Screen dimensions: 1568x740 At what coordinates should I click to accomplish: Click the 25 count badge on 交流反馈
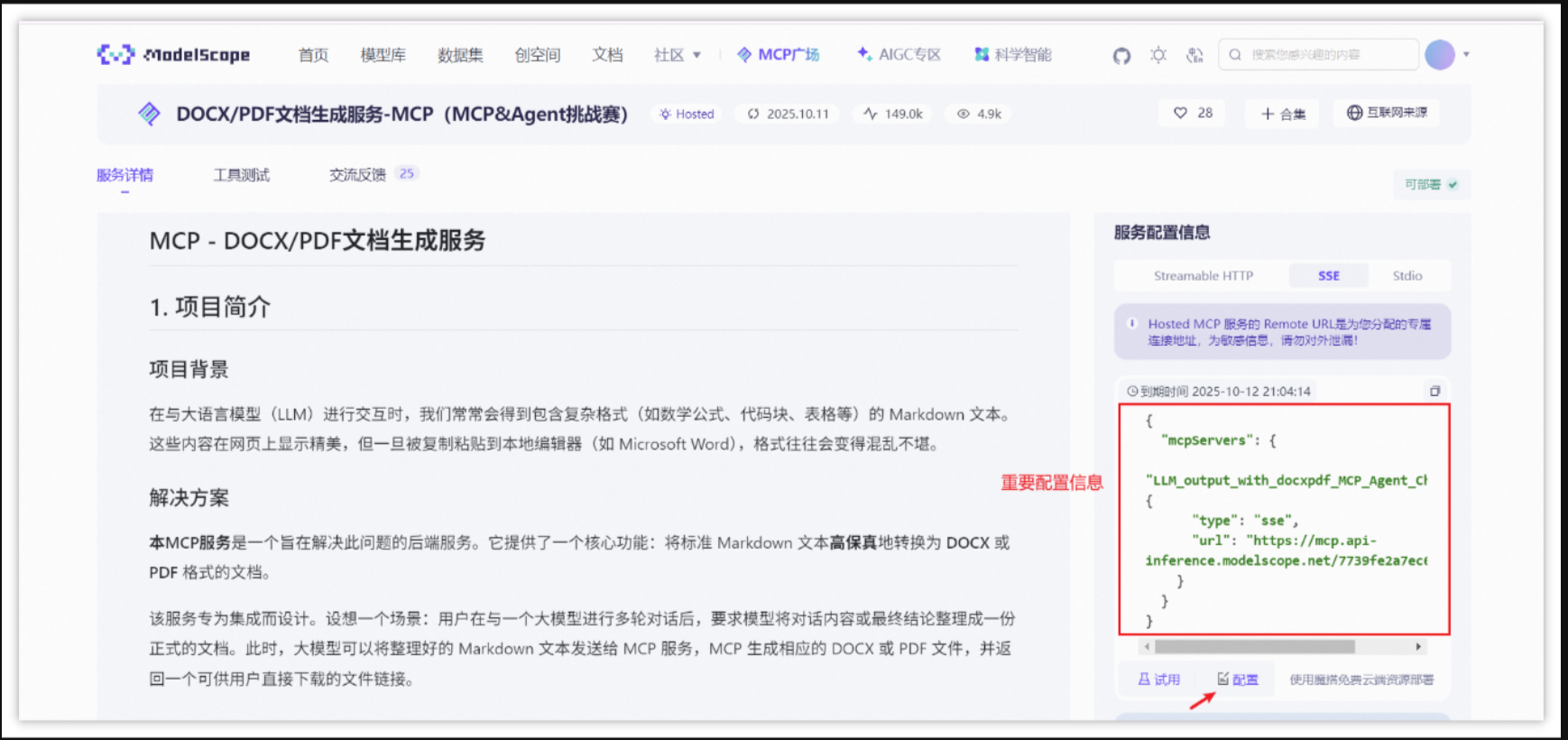[x=407, y=173]
